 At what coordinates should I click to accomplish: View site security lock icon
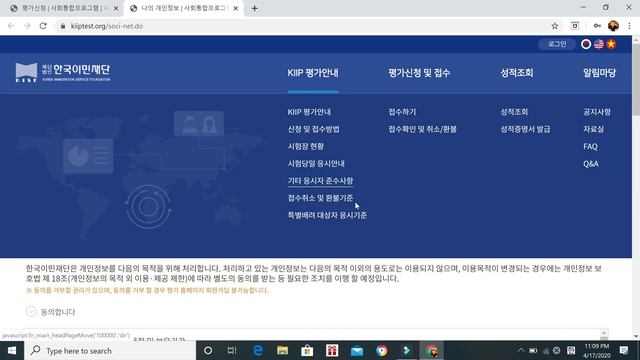(62, 26)
